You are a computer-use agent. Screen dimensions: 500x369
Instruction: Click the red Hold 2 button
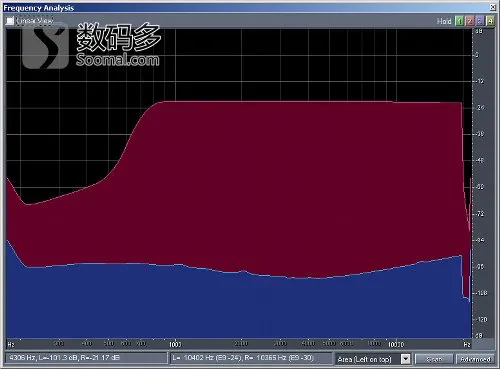click(x=470, y=21)
